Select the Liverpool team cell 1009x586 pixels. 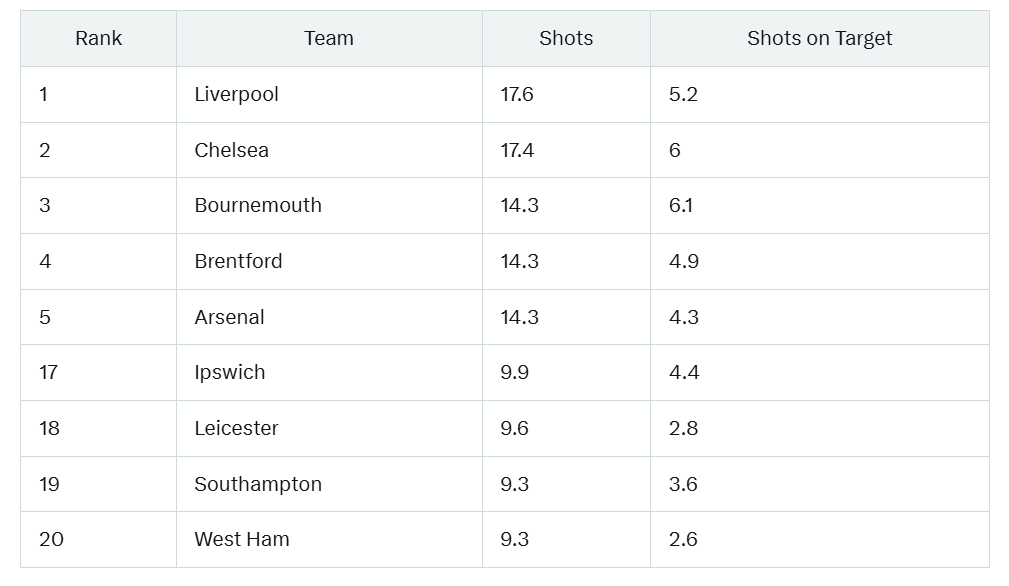[x=329, y=95]
